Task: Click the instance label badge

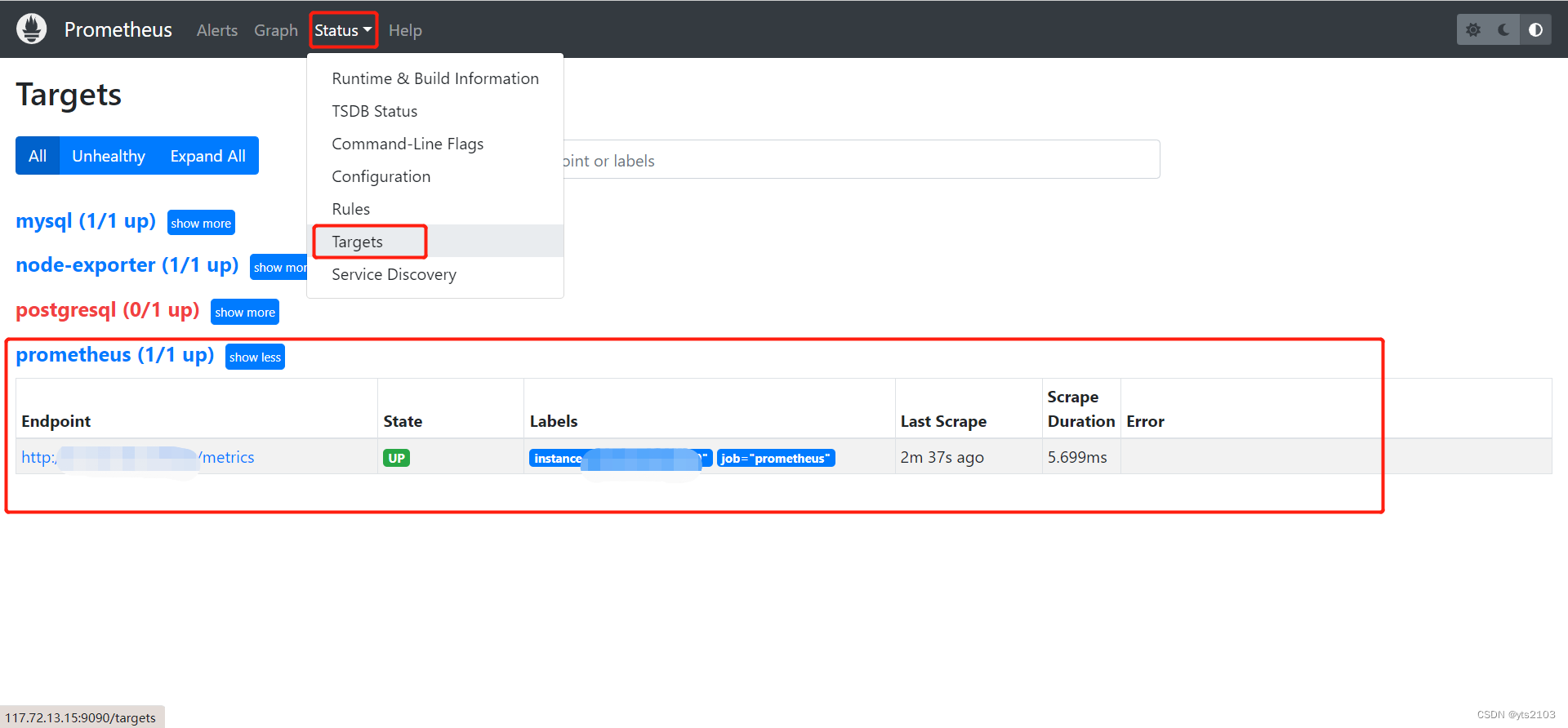Action: (621, 458)
